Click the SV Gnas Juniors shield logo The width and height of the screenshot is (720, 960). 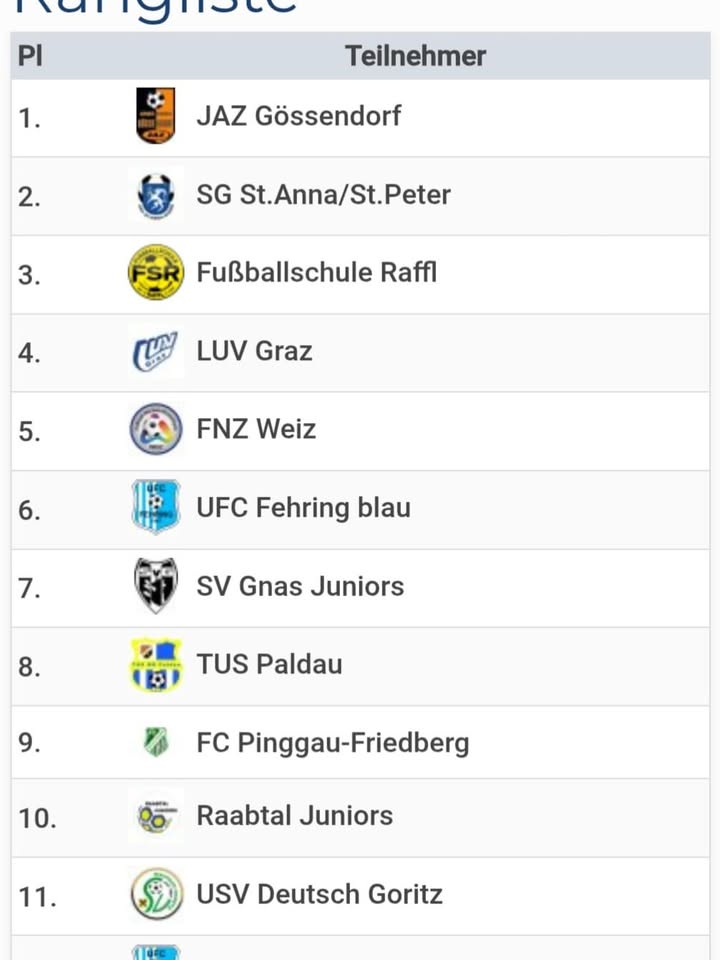155,585
